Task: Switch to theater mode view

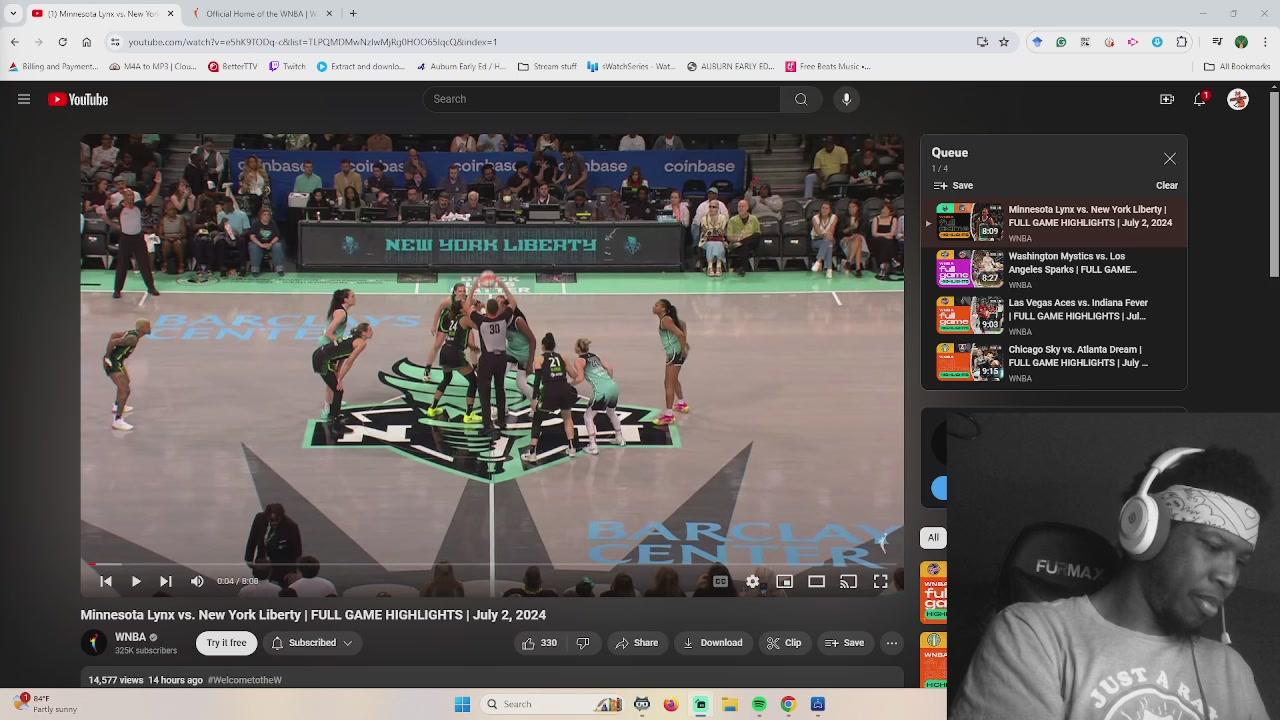Action: point(816,581)
